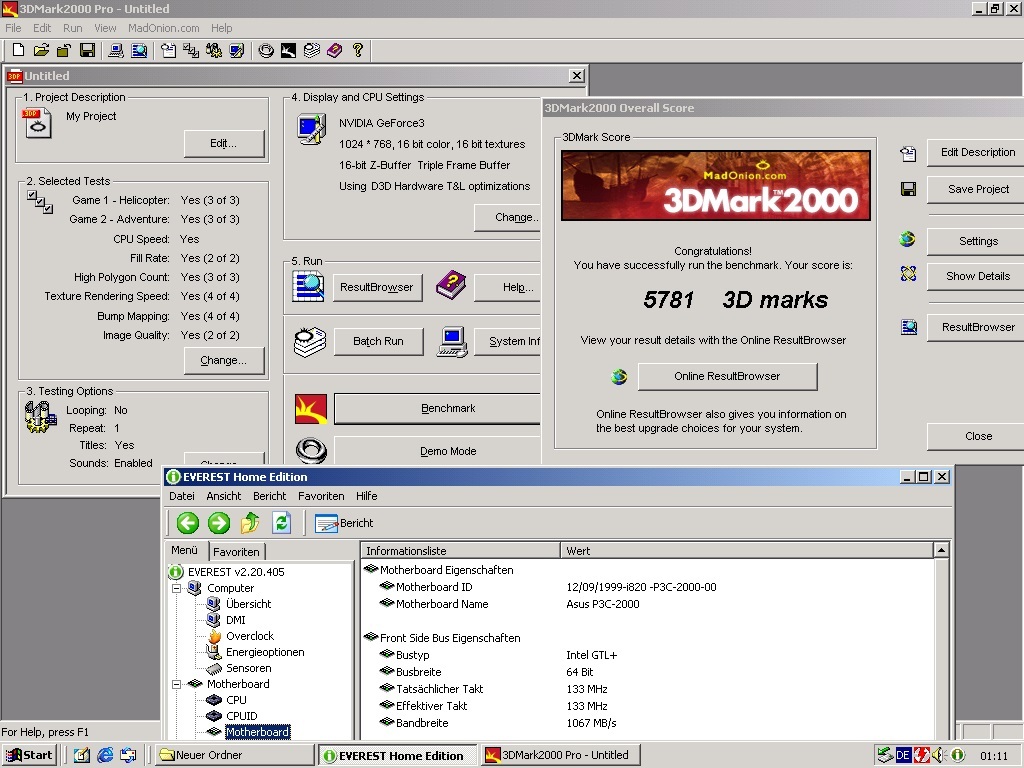Click Edit... in Project Description
Screen dimensions: 1024x768
point(224,144)
